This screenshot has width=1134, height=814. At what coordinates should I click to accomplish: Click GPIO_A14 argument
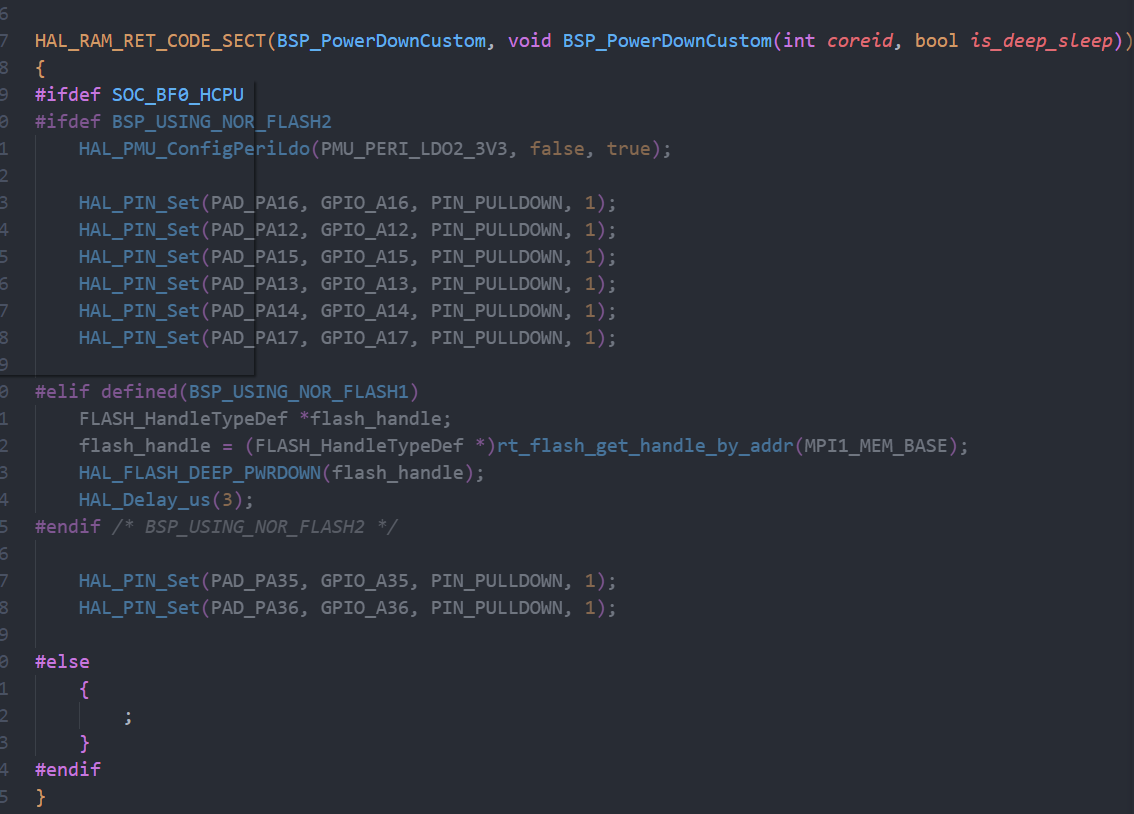click(x=364, y=311)
